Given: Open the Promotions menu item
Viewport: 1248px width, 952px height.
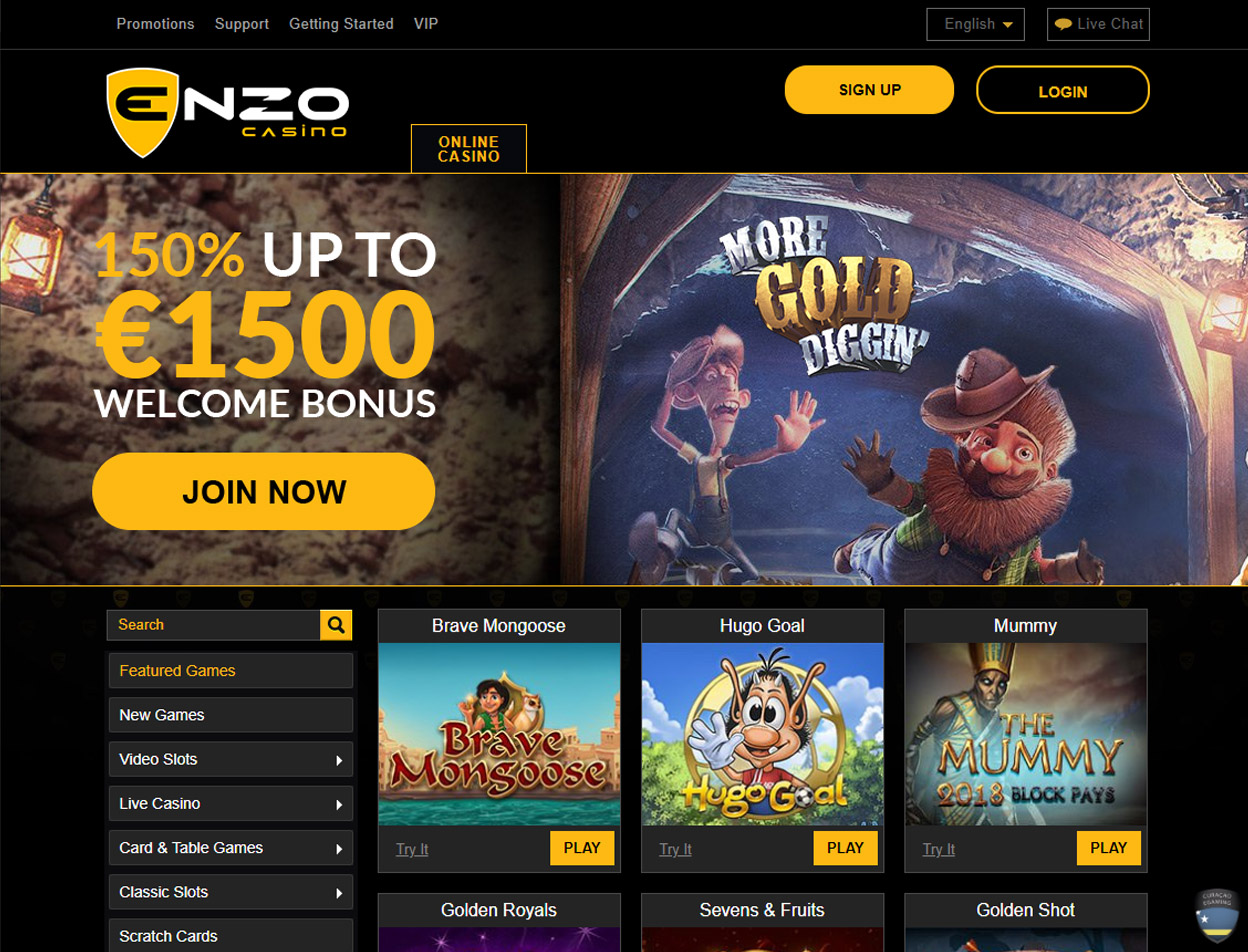Looking at the screenshot, I should [156, 24].
